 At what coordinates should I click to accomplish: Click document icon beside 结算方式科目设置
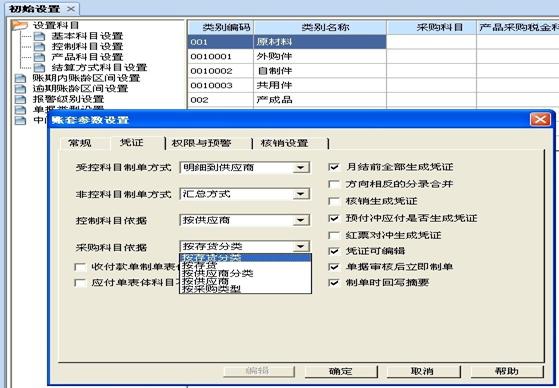[39, 67]
